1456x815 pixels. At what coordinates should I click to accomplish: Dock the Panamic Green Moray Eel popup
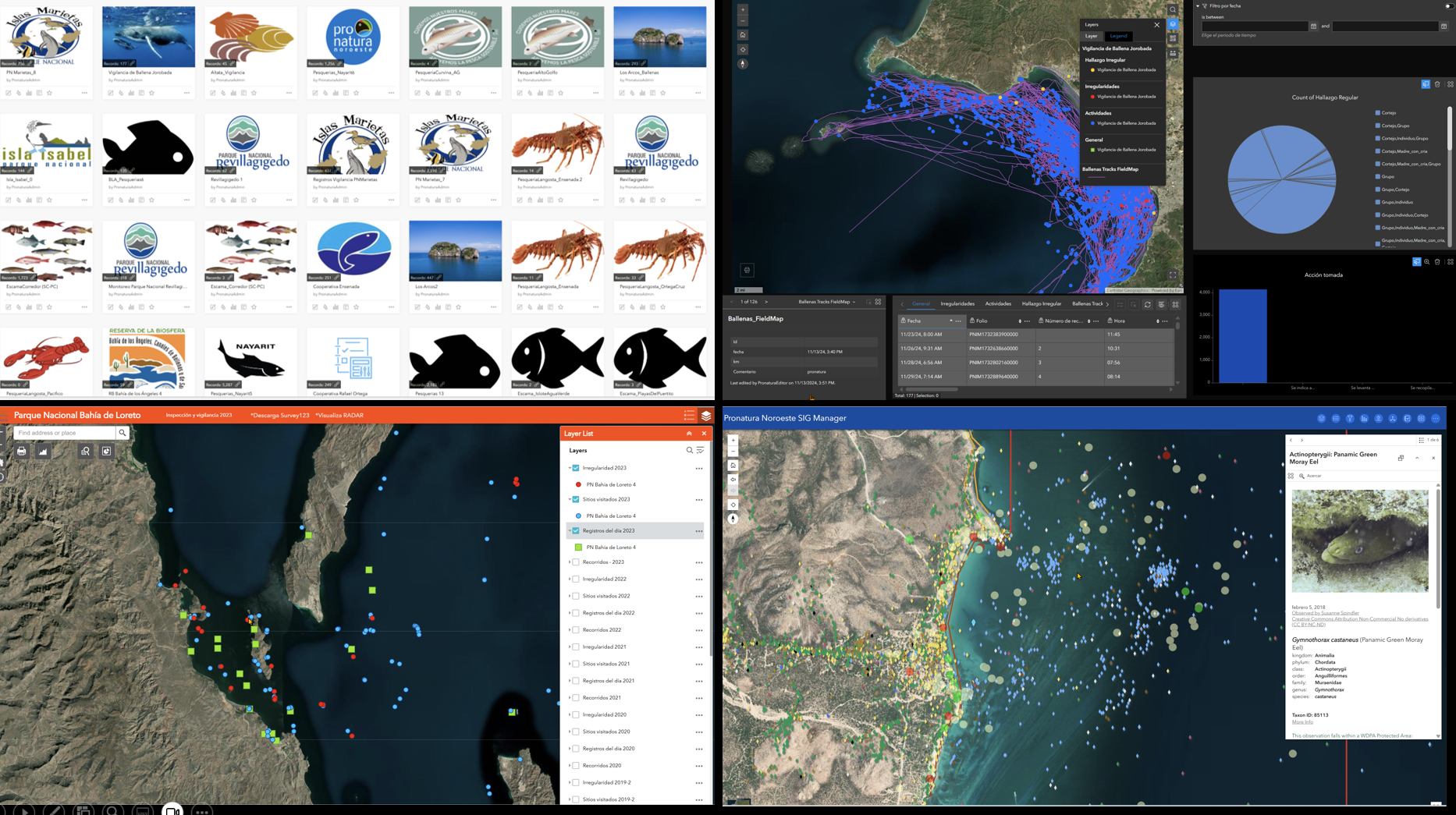[1401, 458]
